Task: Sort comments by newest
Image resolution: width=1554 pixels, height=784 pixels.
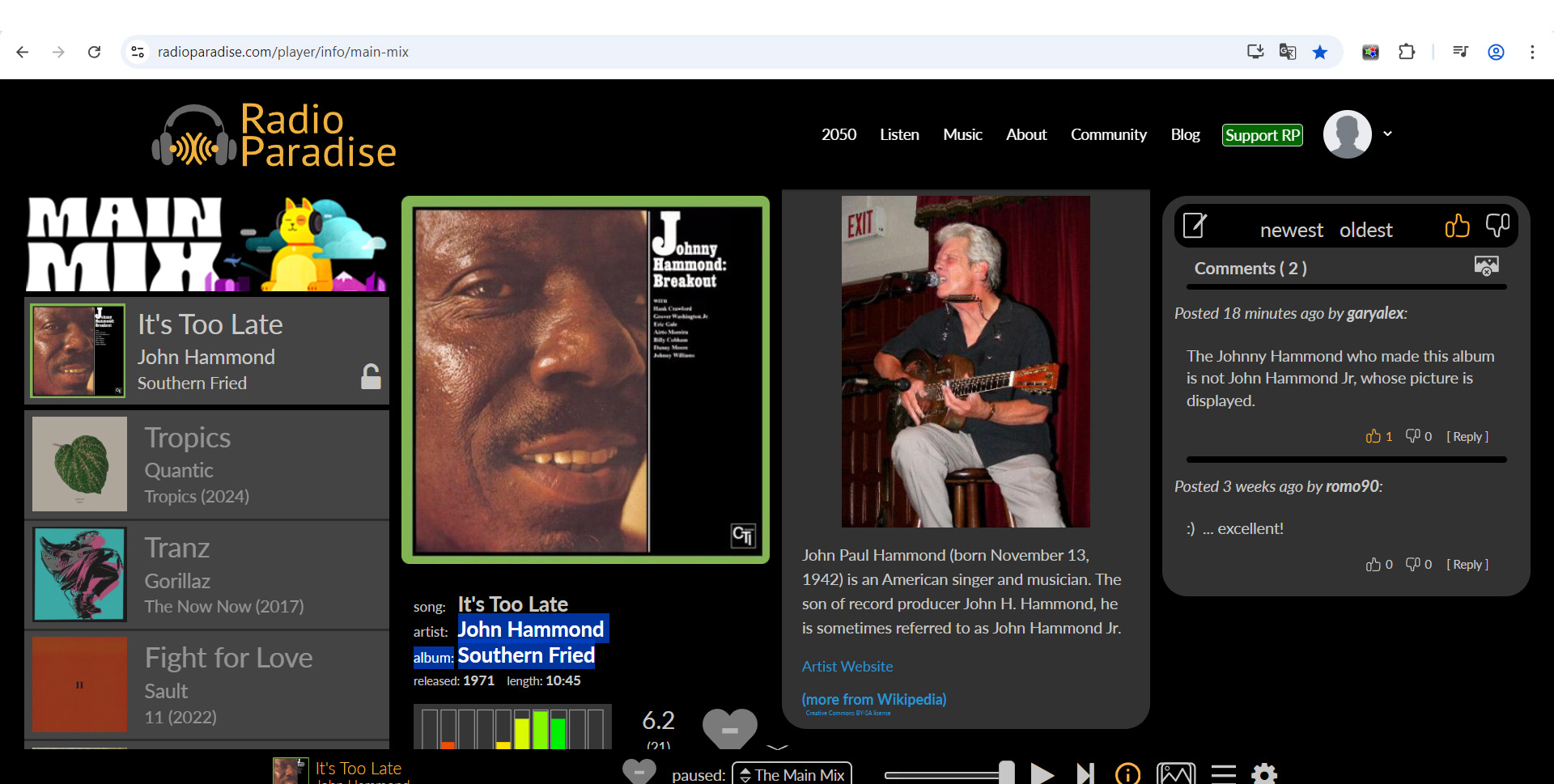Action: 1291,230
